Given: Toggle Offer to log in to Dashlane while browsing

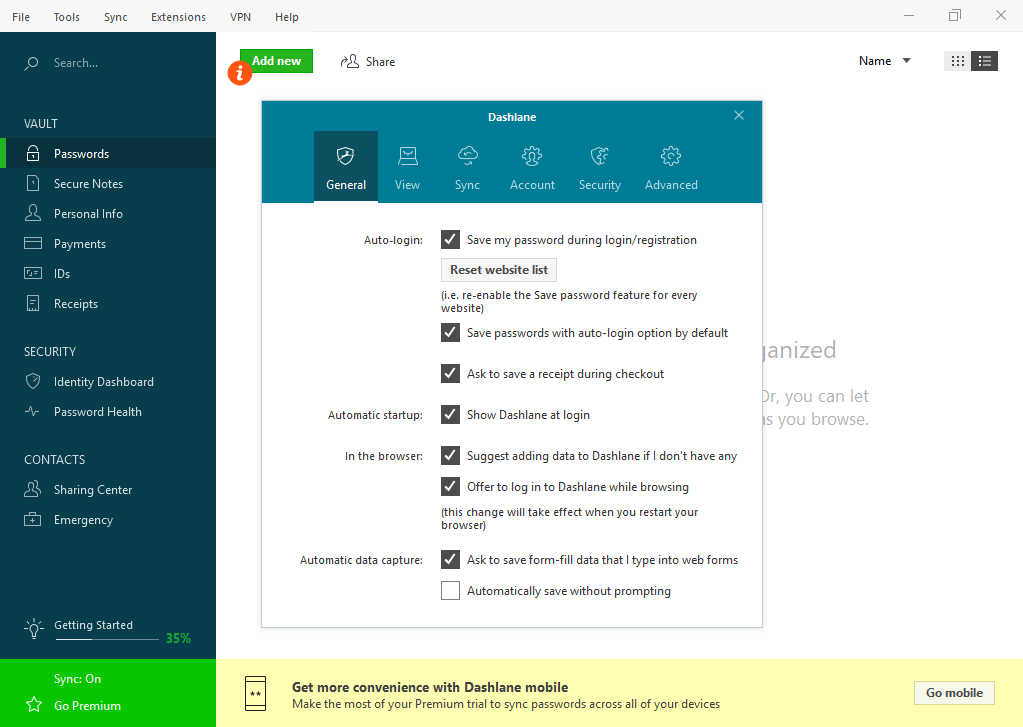Looking at the screenshot, I should coord(450,486).
